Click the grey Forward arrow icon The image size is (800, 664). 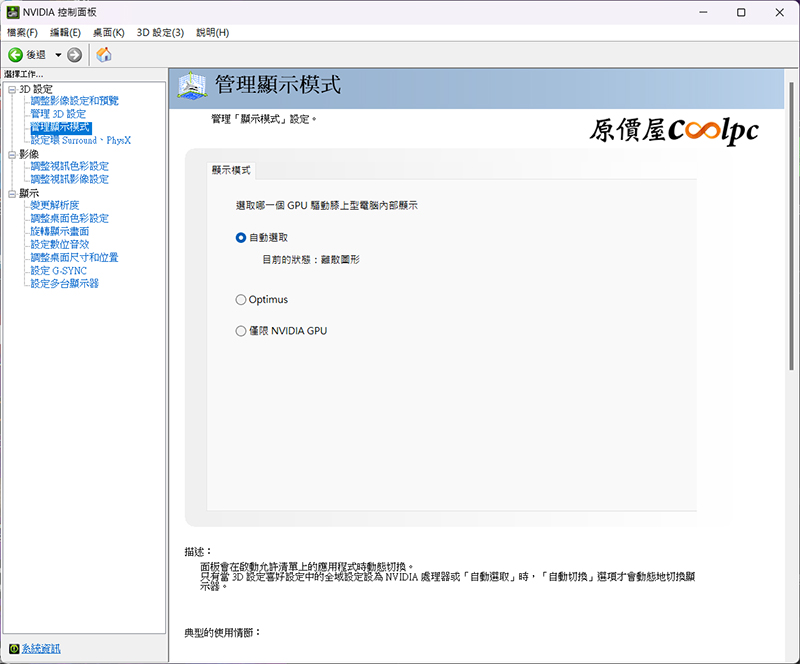[74, 55]
